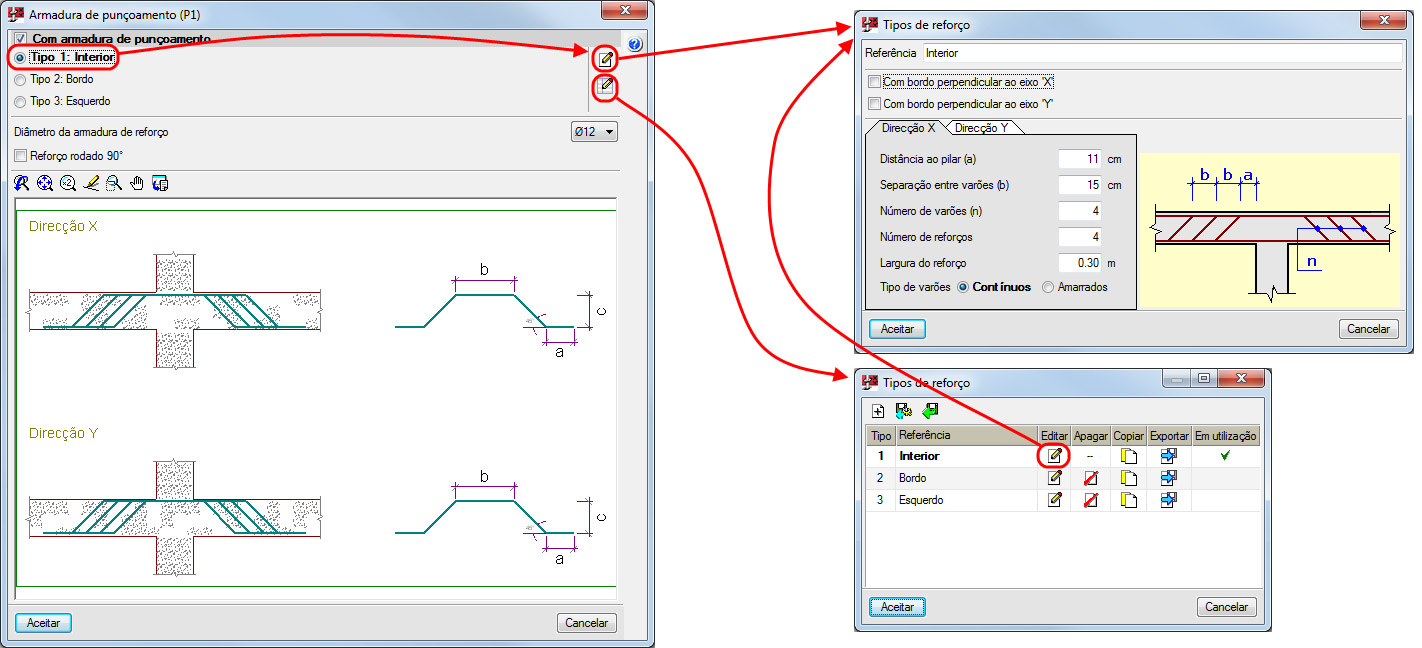Click 'Separação entre varões (b)' value field
Image resolution: width=1422 pixels, height=648 pixels.
tap(1080, 185)
